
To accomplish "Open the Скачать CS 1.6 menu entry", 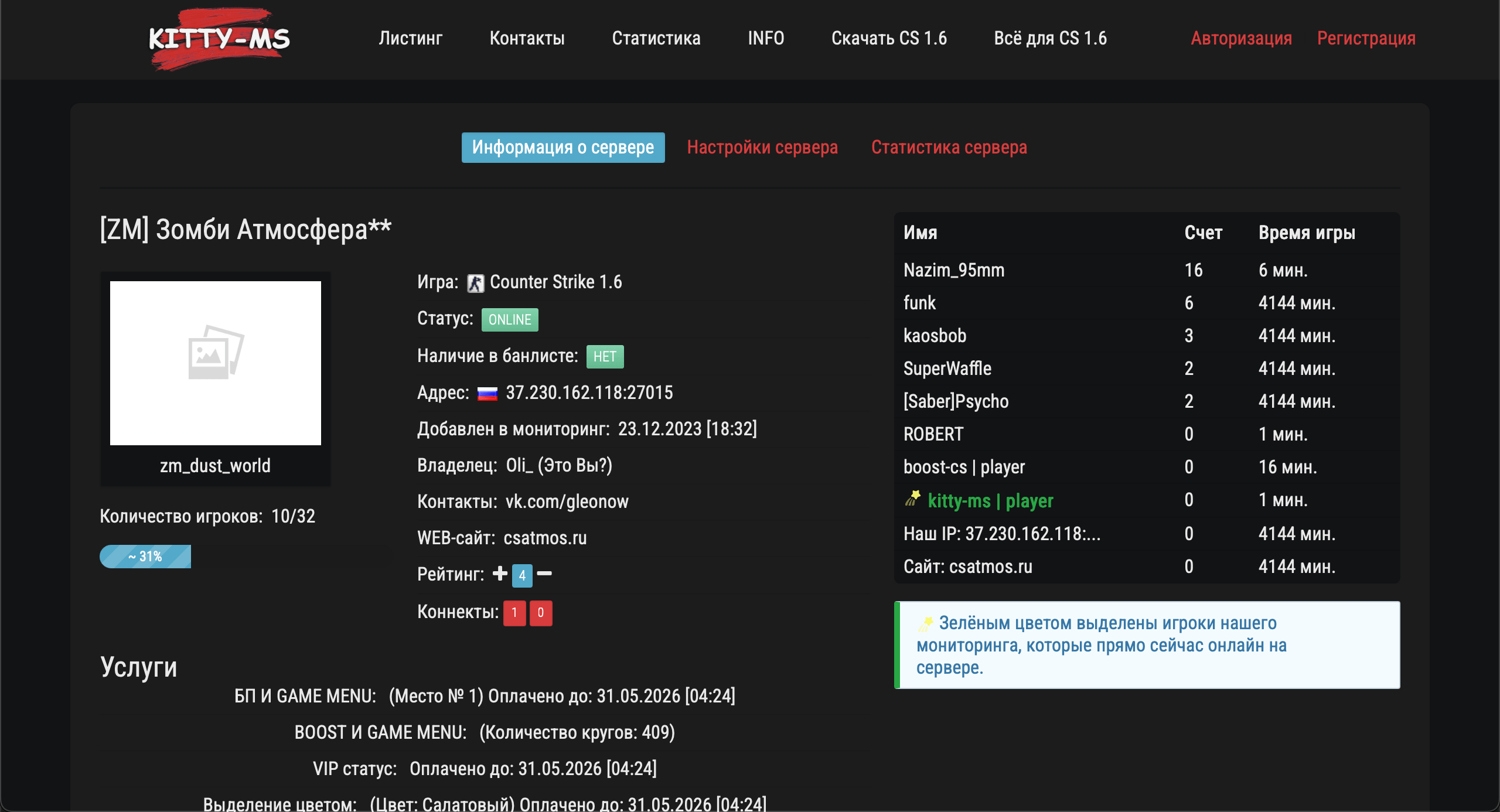I will [889, 38].
